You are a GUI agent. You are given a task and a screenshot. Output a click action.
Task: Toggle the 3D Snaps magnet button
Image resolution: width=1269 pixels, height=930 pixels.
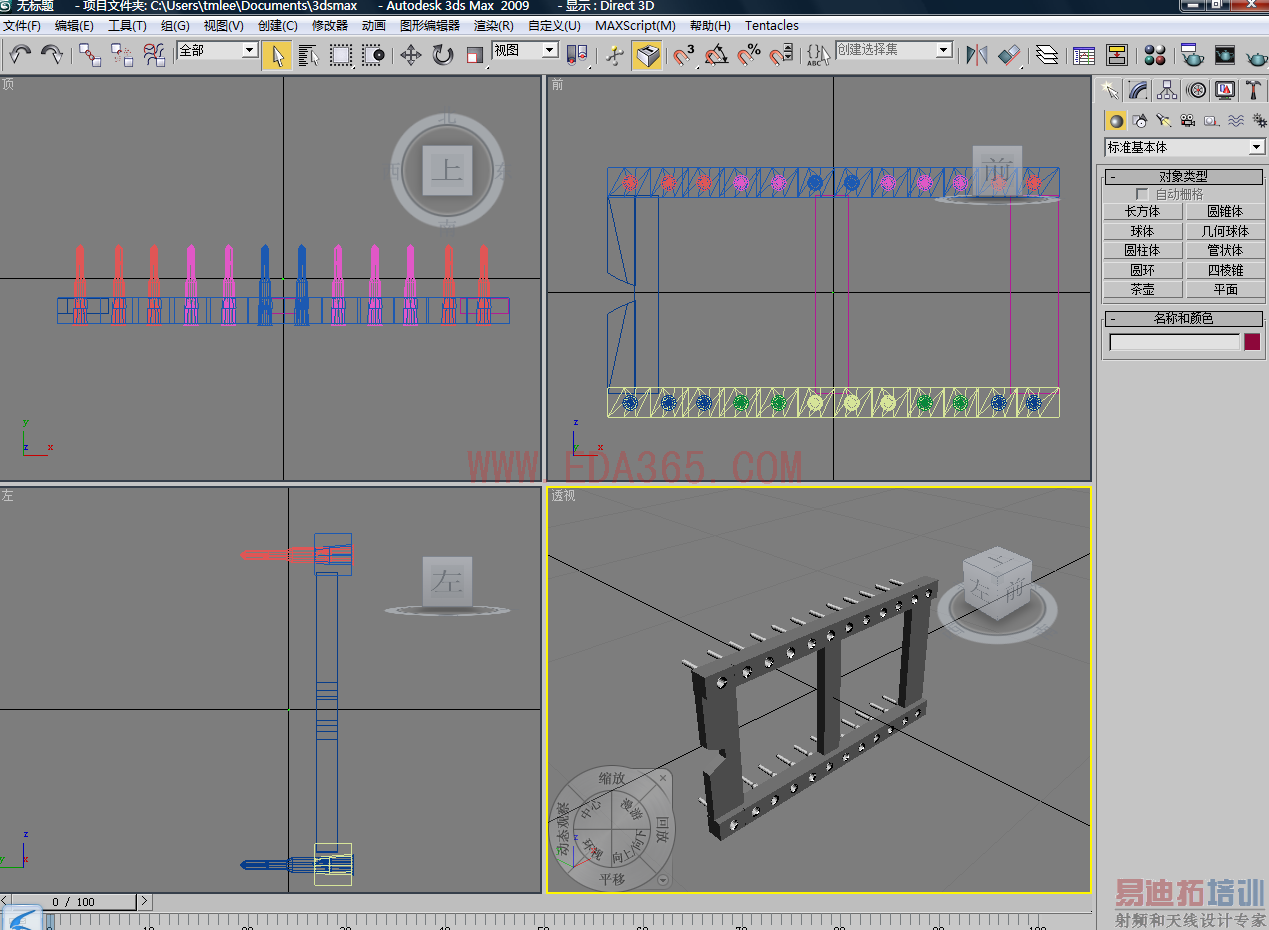(684, 55)
